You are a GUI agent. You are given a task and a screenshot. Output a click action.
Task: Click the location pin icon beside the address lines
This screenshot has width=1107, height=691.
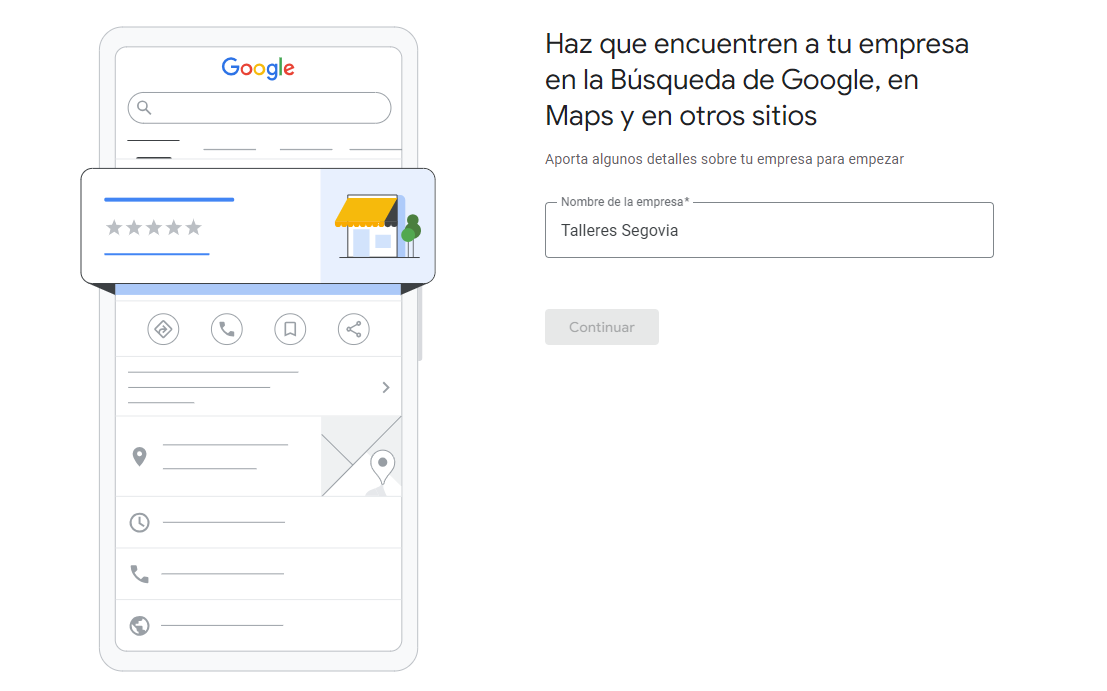pyautogui.click(x=140, y=457)
